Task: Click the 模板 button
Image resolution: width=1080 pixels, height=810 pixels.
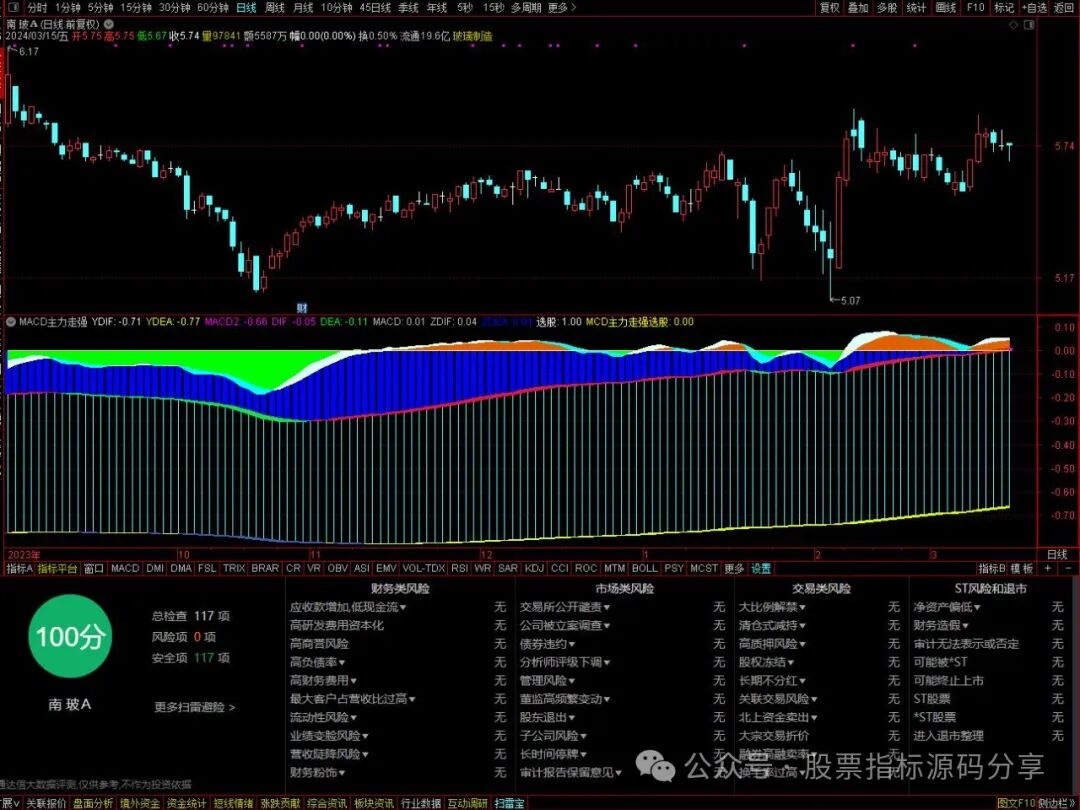Action: click(x=1022, y=568)
